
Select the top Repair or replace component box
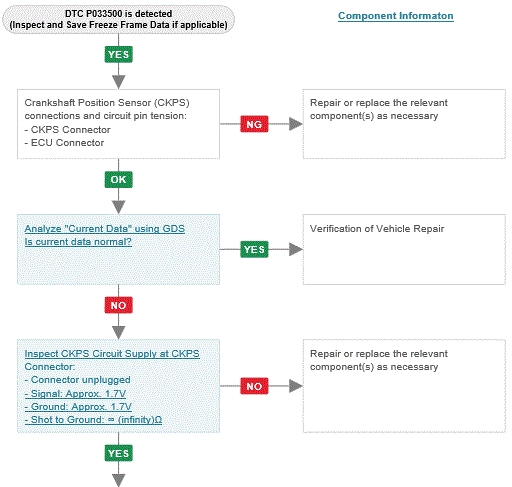click(x=404, y=124)
